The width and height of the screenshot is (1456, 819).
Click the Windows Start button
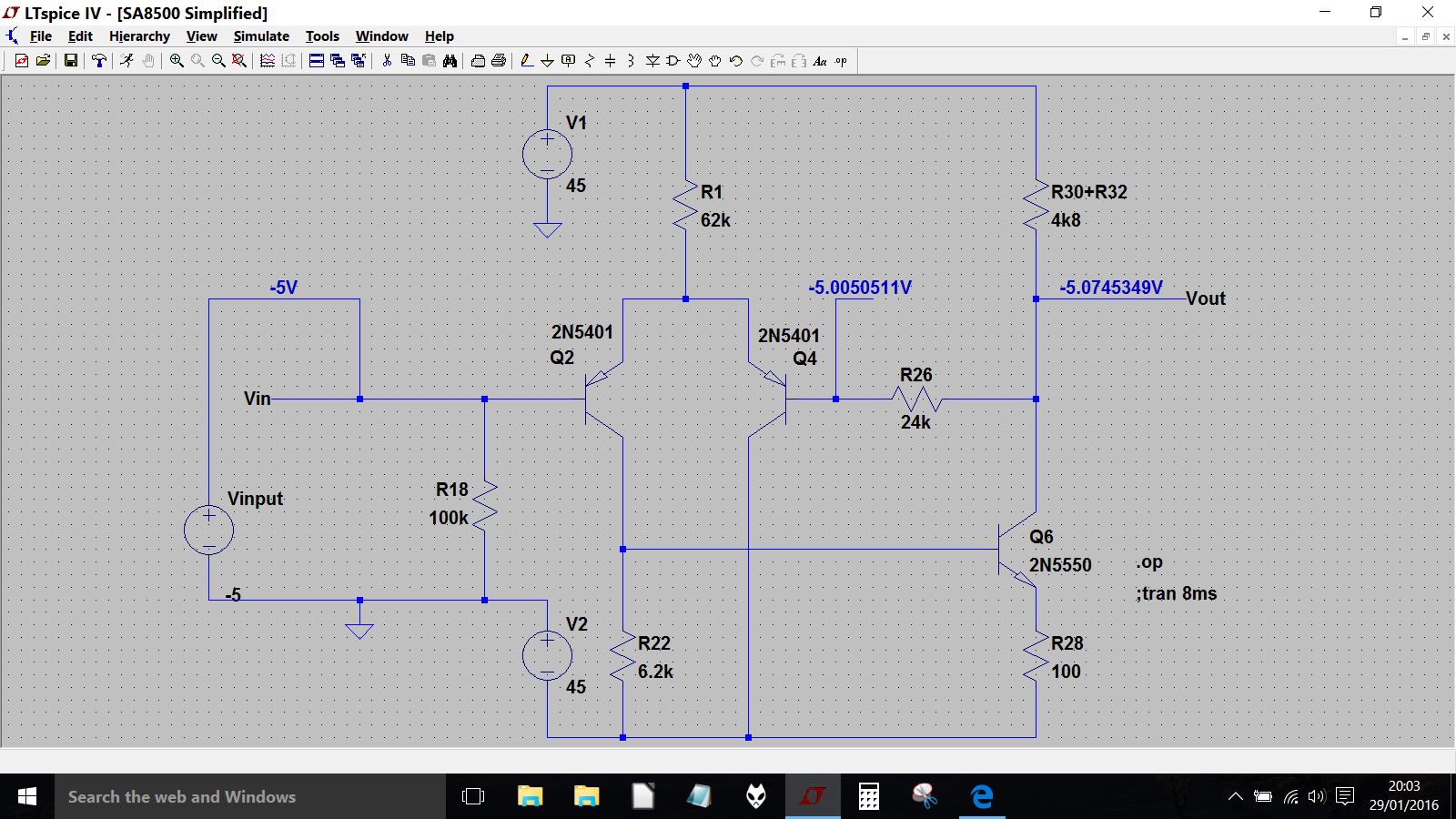point(27,796)
